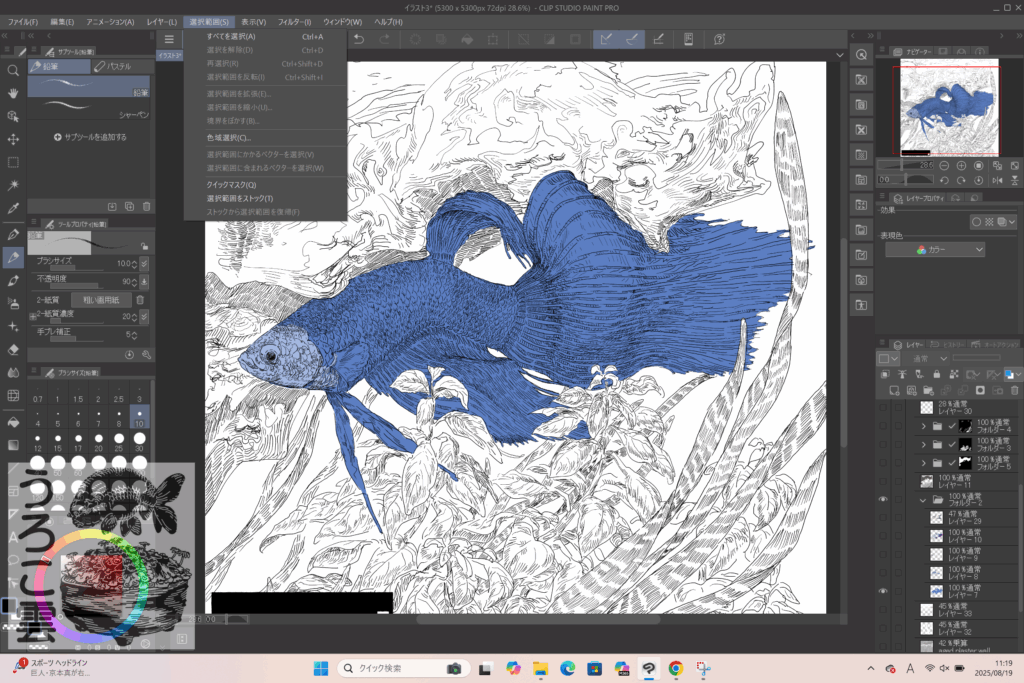This screenshot has height=683, width=1024.
Task: Expand the フォルダー 4 layer folder
Action: tap(924, 427)
